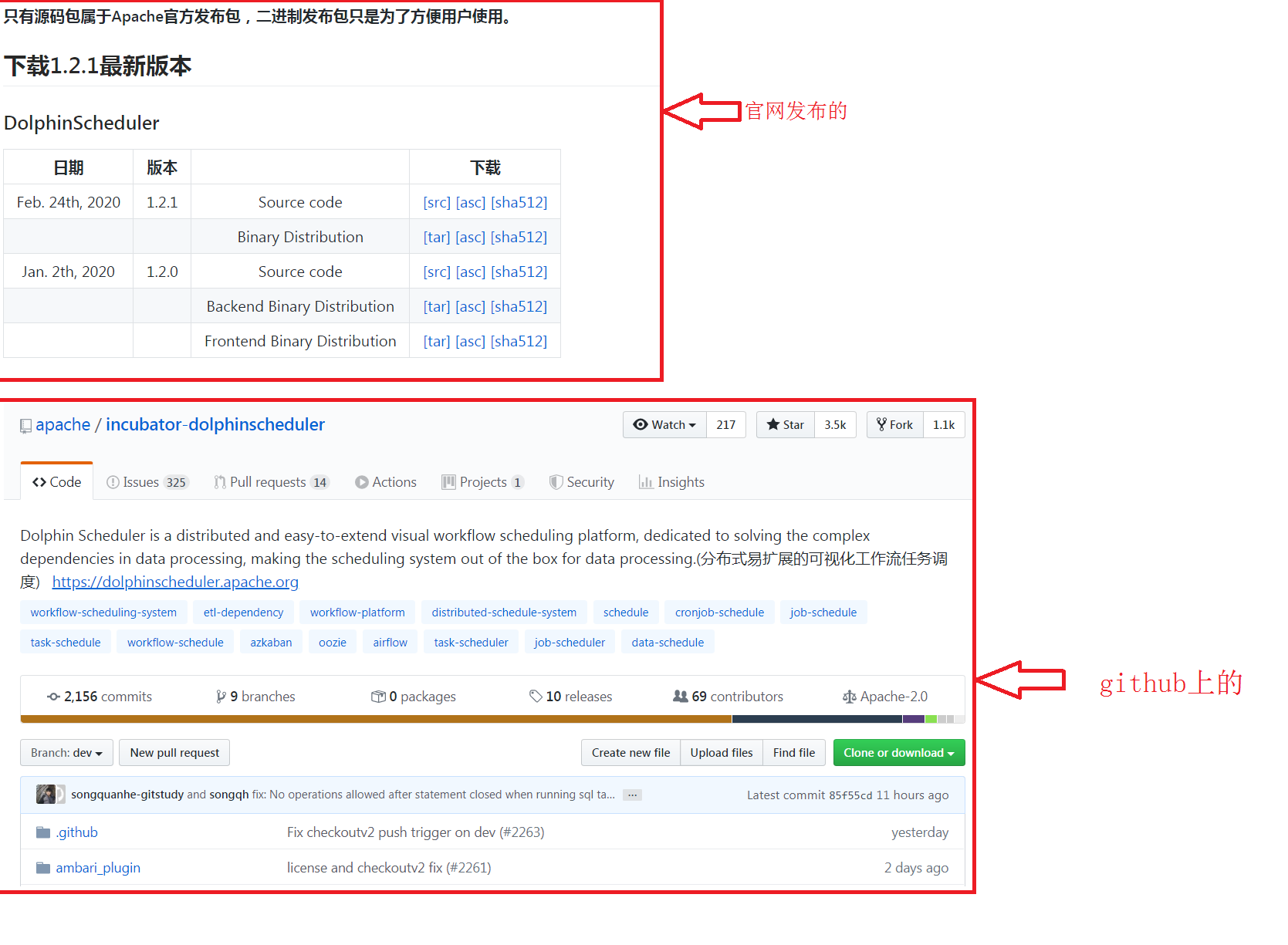Download Backend Binary Distribution [tar]
Screen dimensions: 1288x945
[x=437, y=306]
